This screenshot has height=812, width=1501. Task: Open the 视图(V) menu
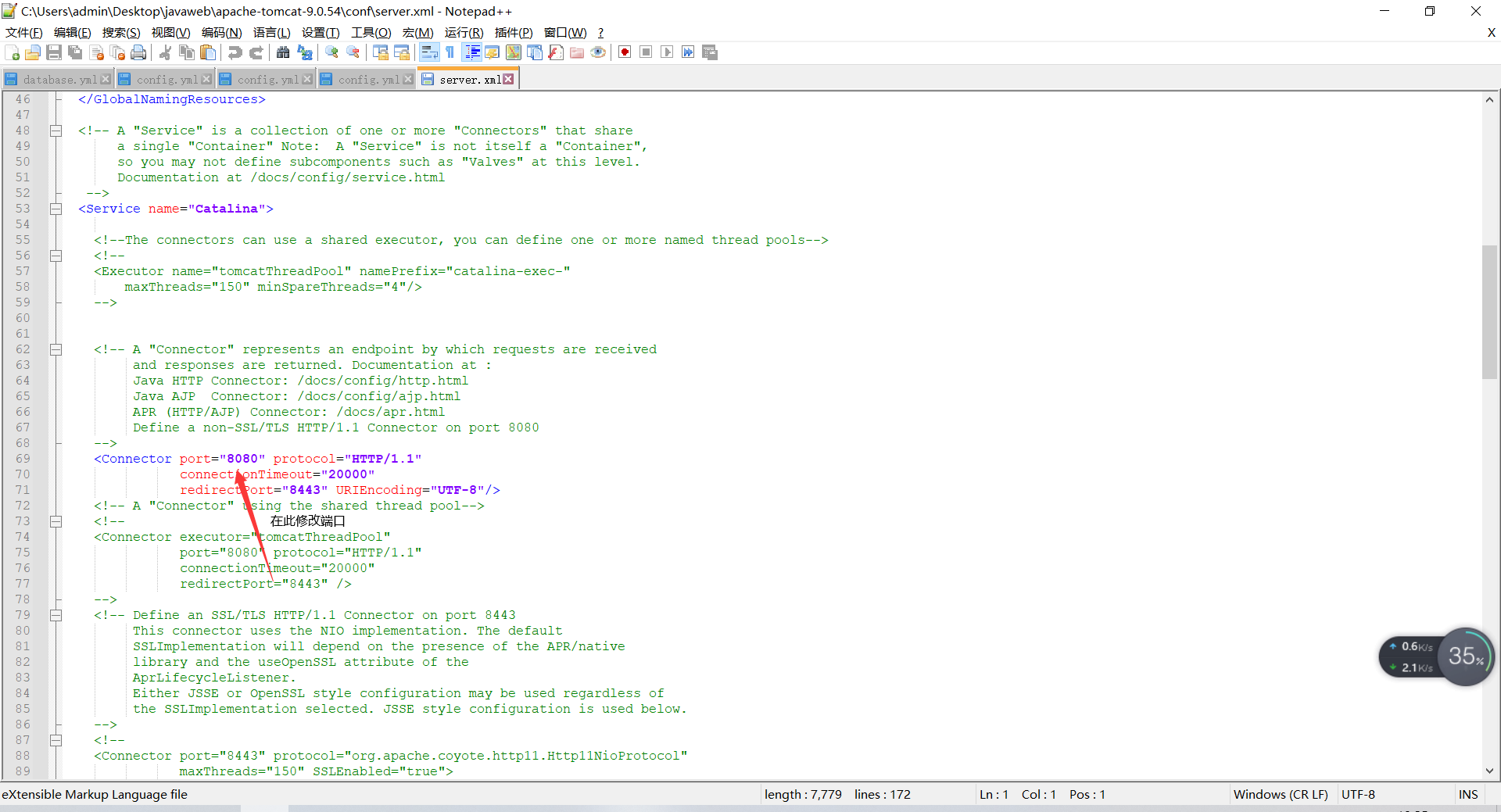click(x=170, y=32)
